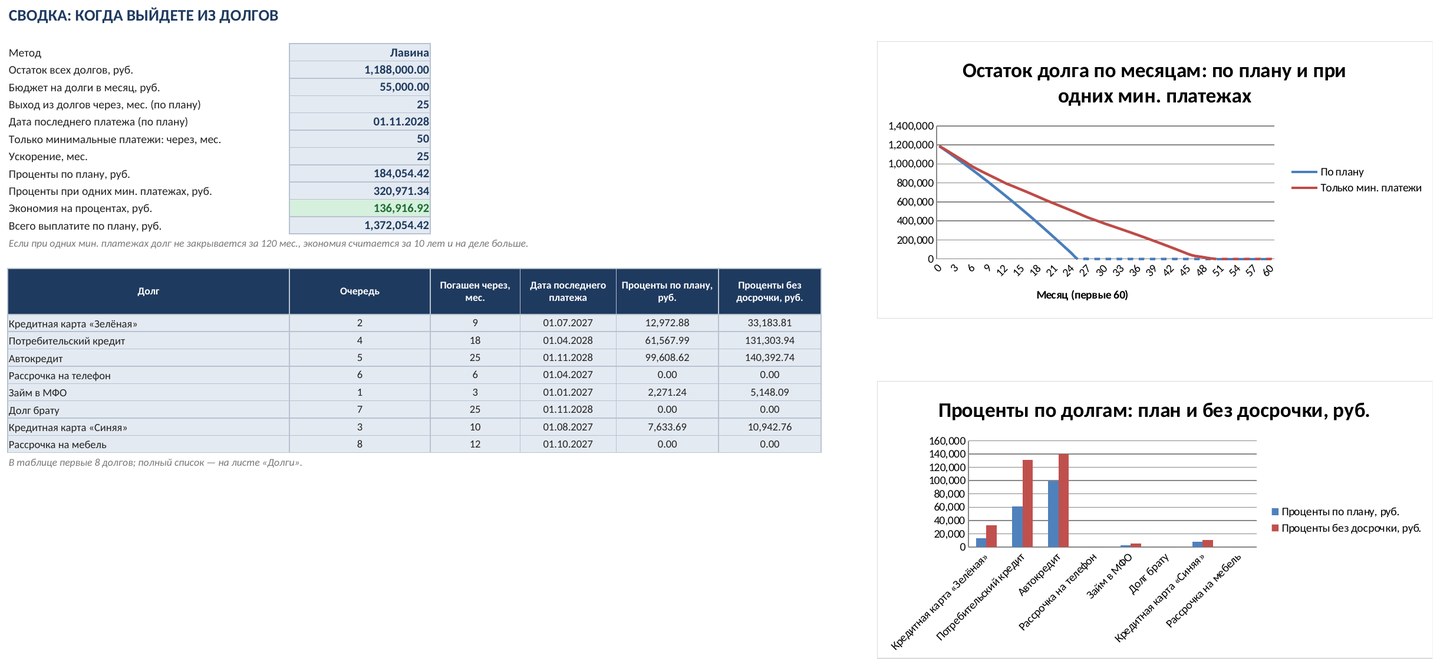Click the payoff date 01.07.2027

point(568,323)
